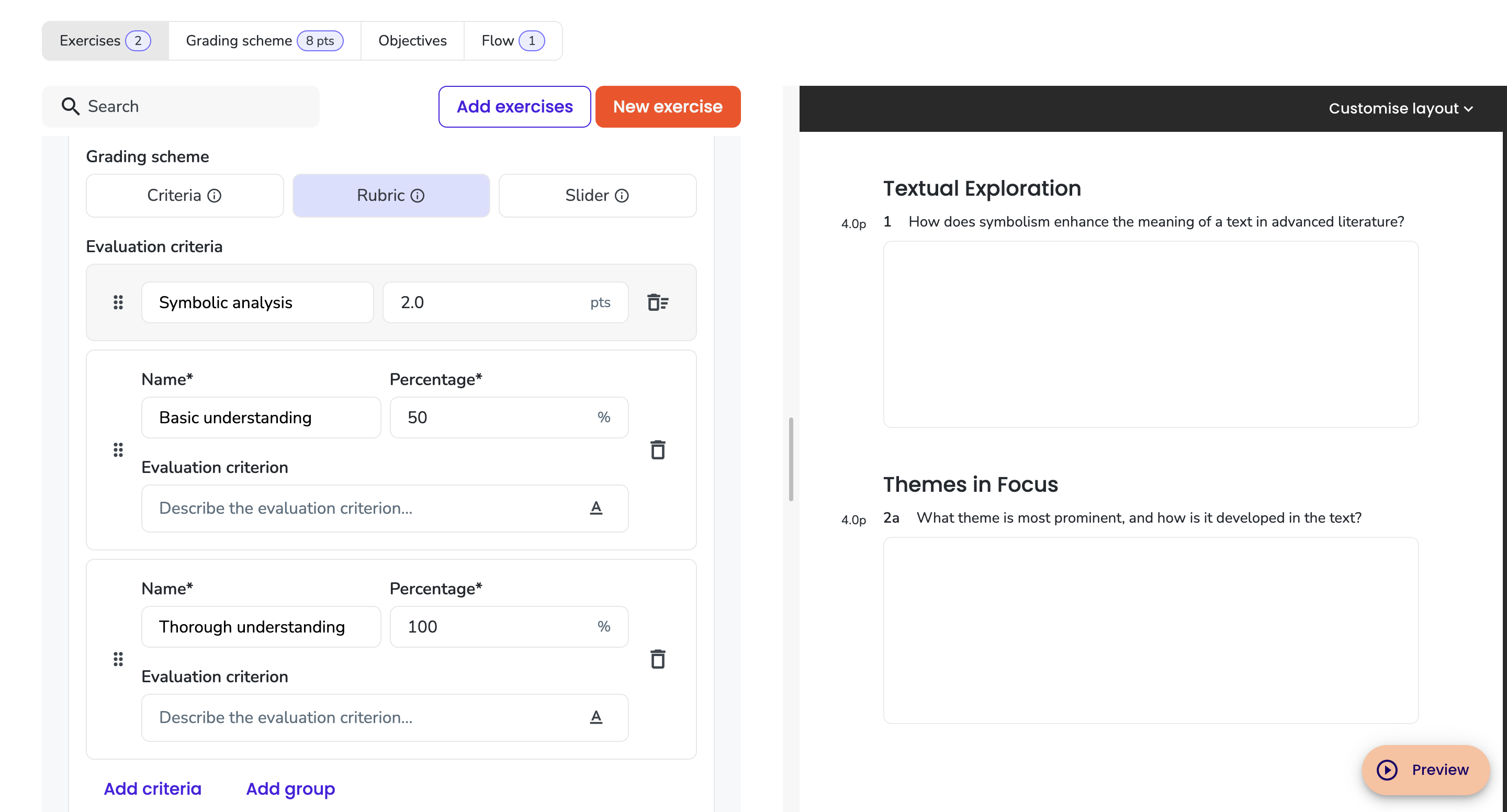This screenshot has width=1507, height=812.
Task: Click the 4.0p label beside question 2a
Action: tap(853, 520)
